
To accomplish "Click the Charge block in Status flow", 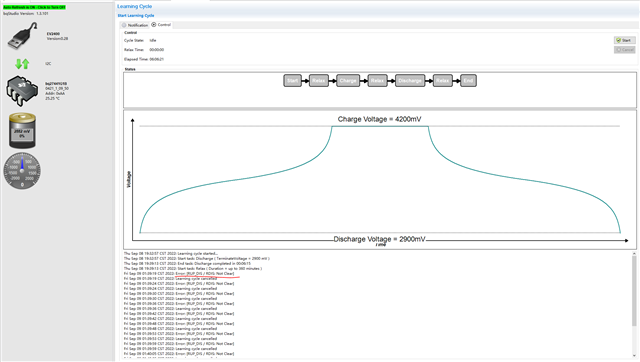I will [348, 80].
